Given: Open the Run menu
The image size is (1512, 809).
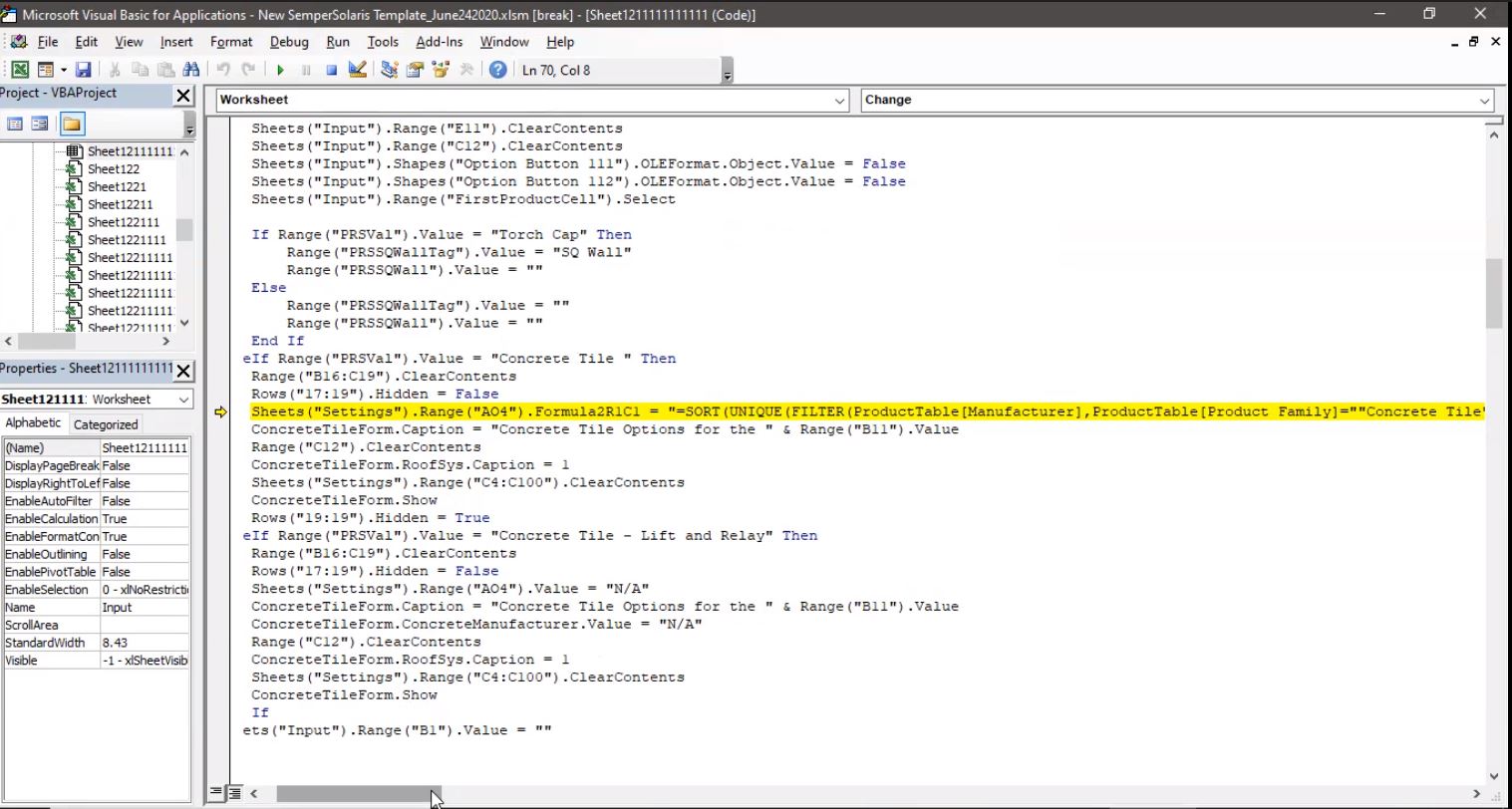Looking at the screenshot, I should point(338,42).
